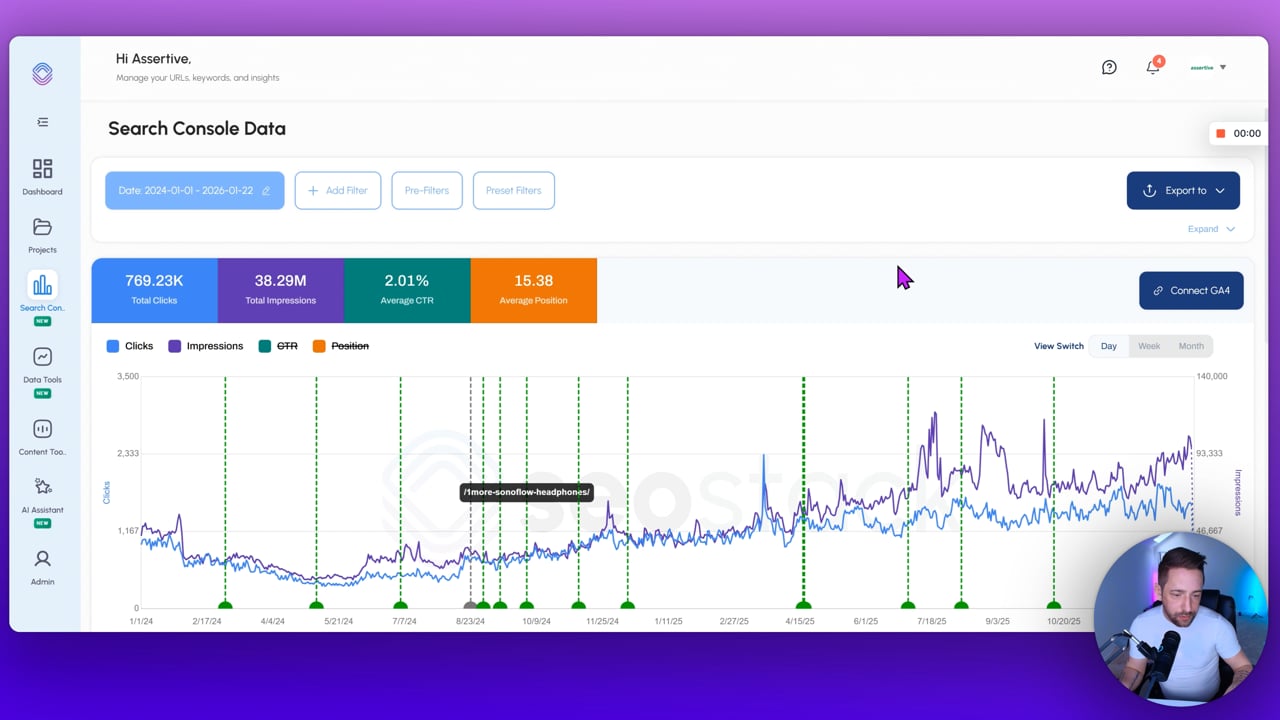Open the Pre-Filters options
The height and width of the screenshot is (720, 1280).
(x=426, y=190)
